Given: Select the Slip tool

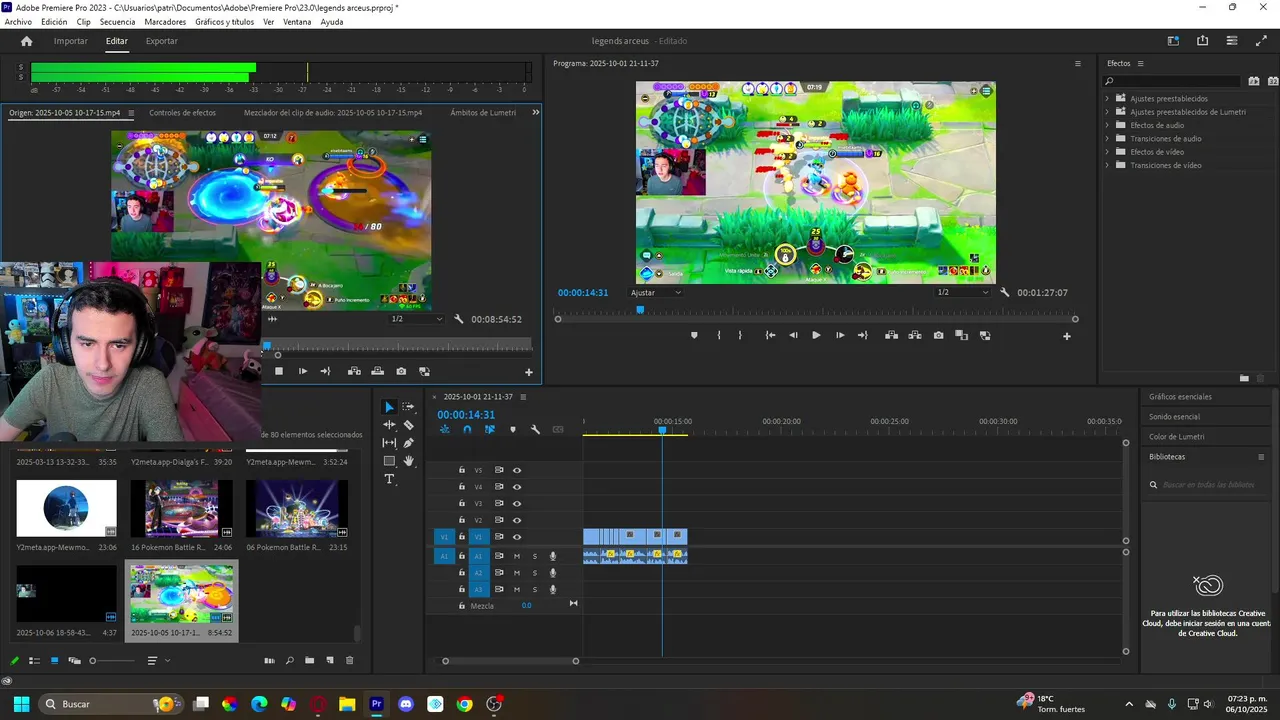Looking at the screenshot, I should tap(389, 443).
